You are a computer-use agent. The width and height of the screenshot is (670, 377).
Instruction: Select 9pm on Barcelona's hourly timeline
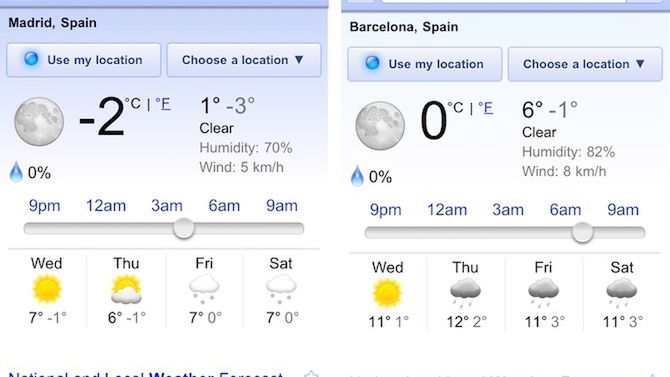pos(385,210)
